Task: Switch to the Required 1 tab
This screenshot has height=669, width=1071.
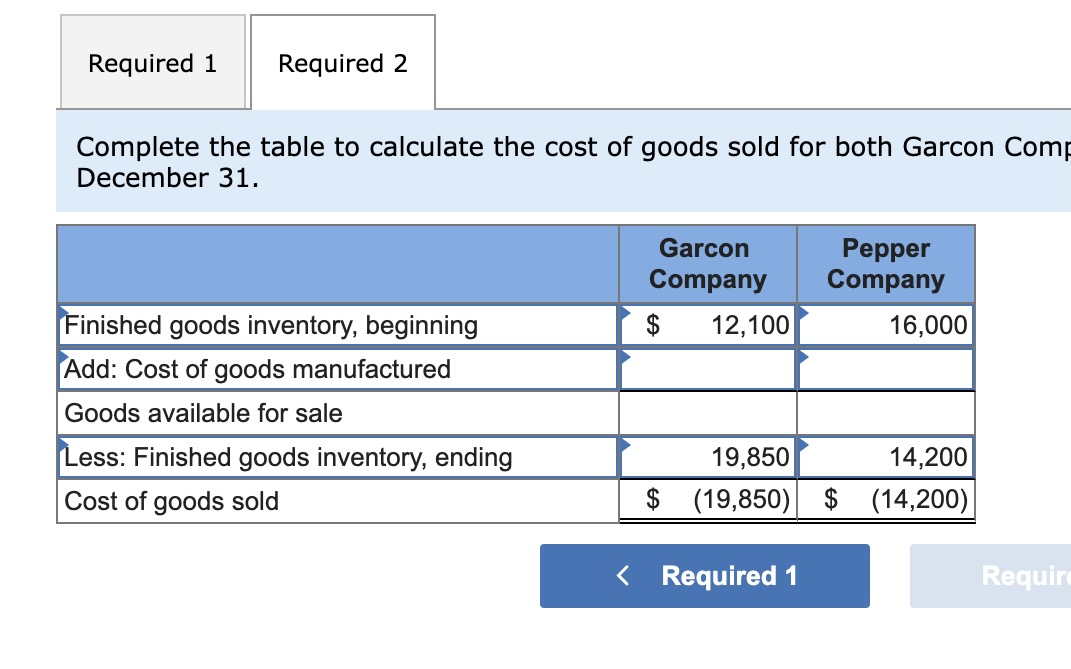Action: [152, 62]
